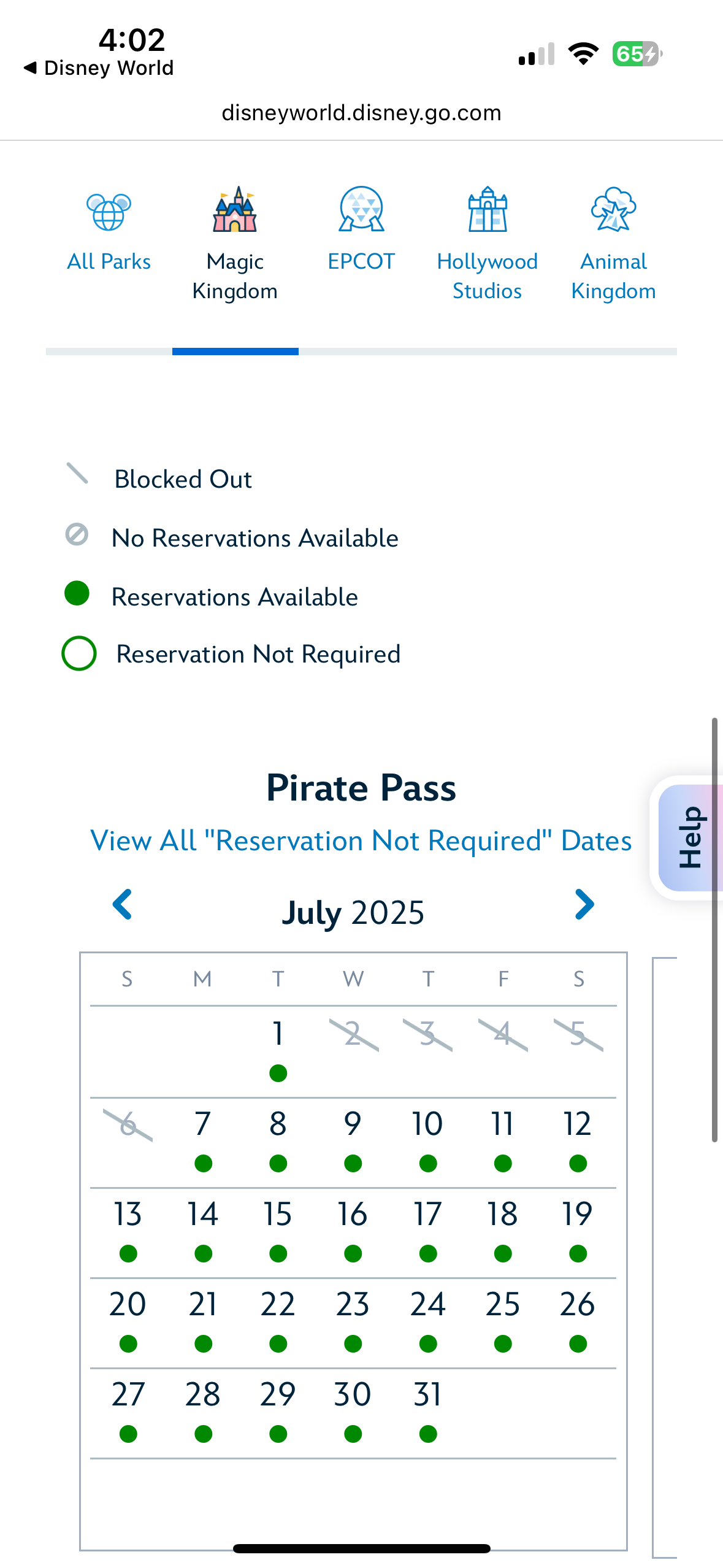Tap the Animal Kingdom tree icon
Screen dimensions: 723x1568
coord(613,210)
